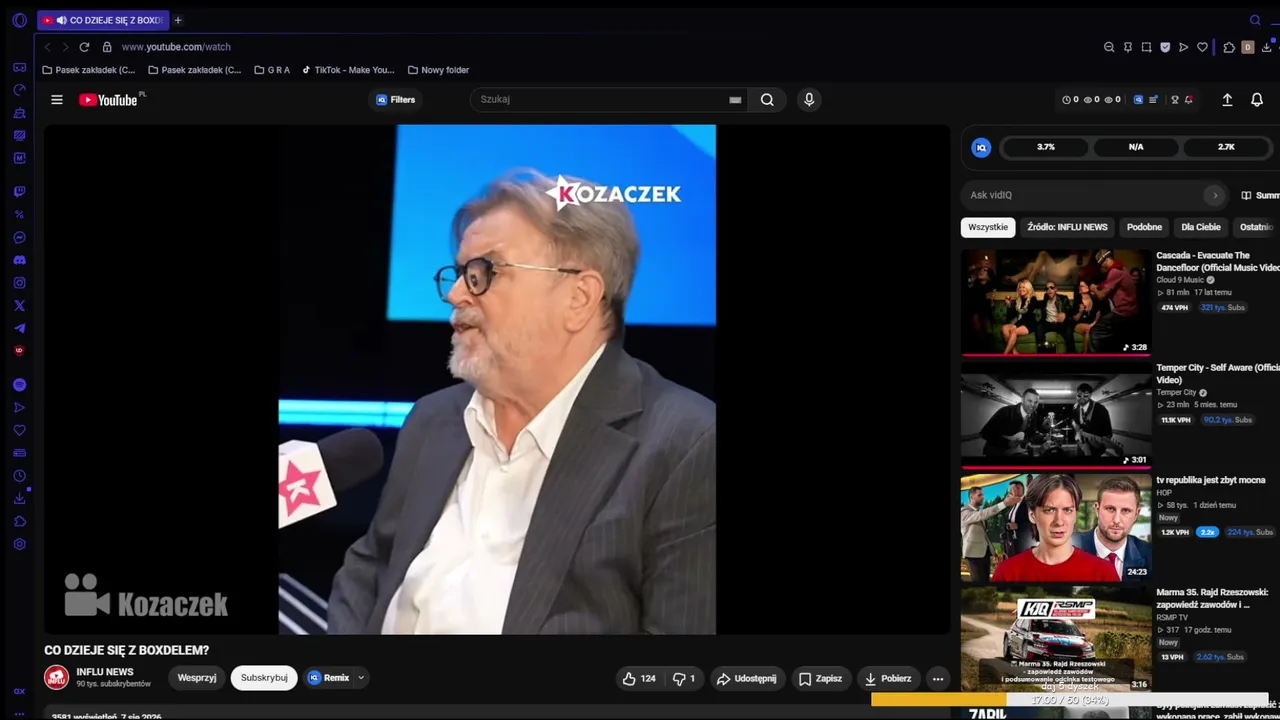Open the Remix button
The width and height of the screenshot is (1280, 720).
click(329, 678)
